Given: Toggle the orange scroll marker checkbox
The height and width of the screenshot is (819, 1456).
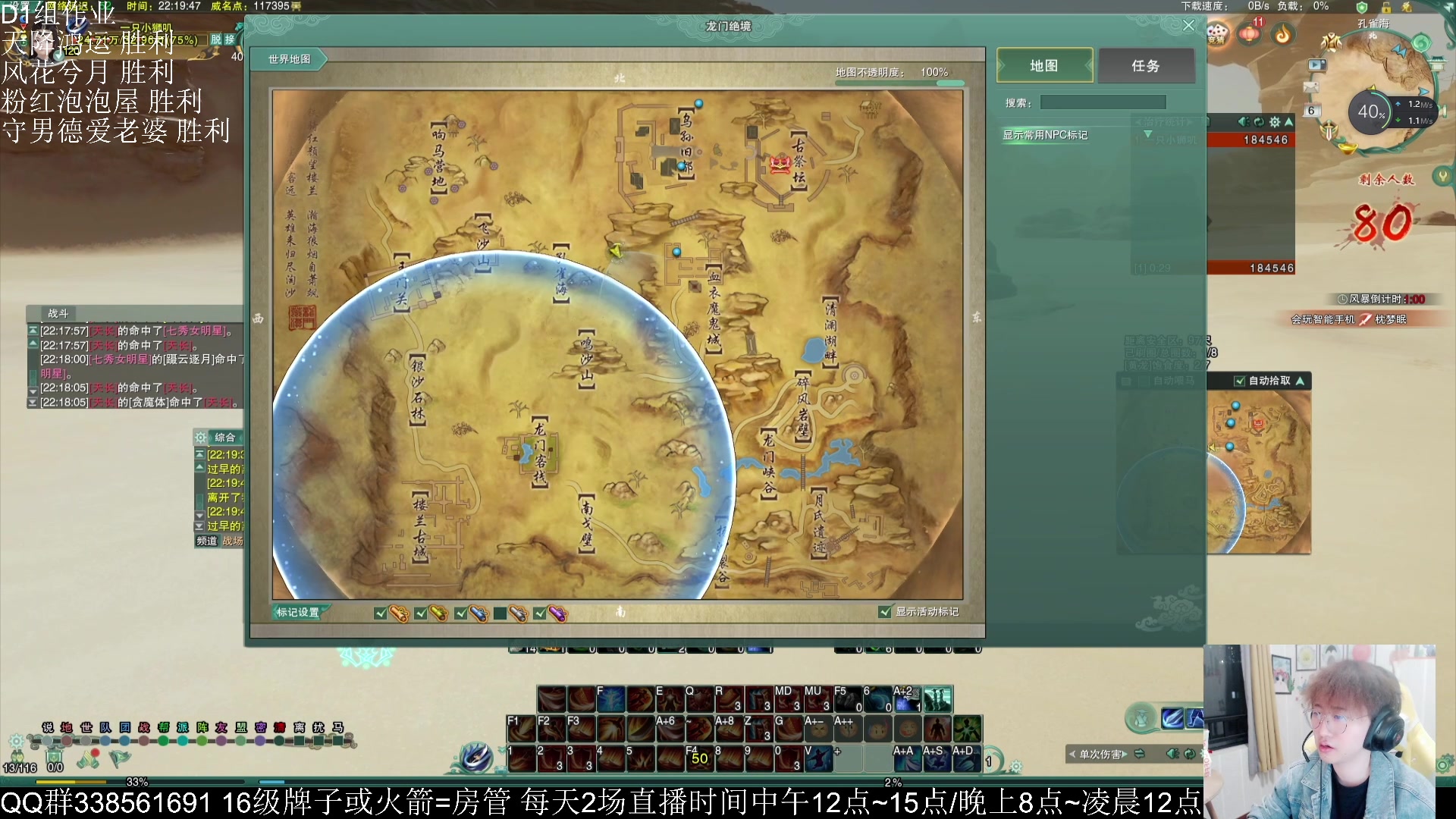Looking at the screenshot, I should click(381, 613).
